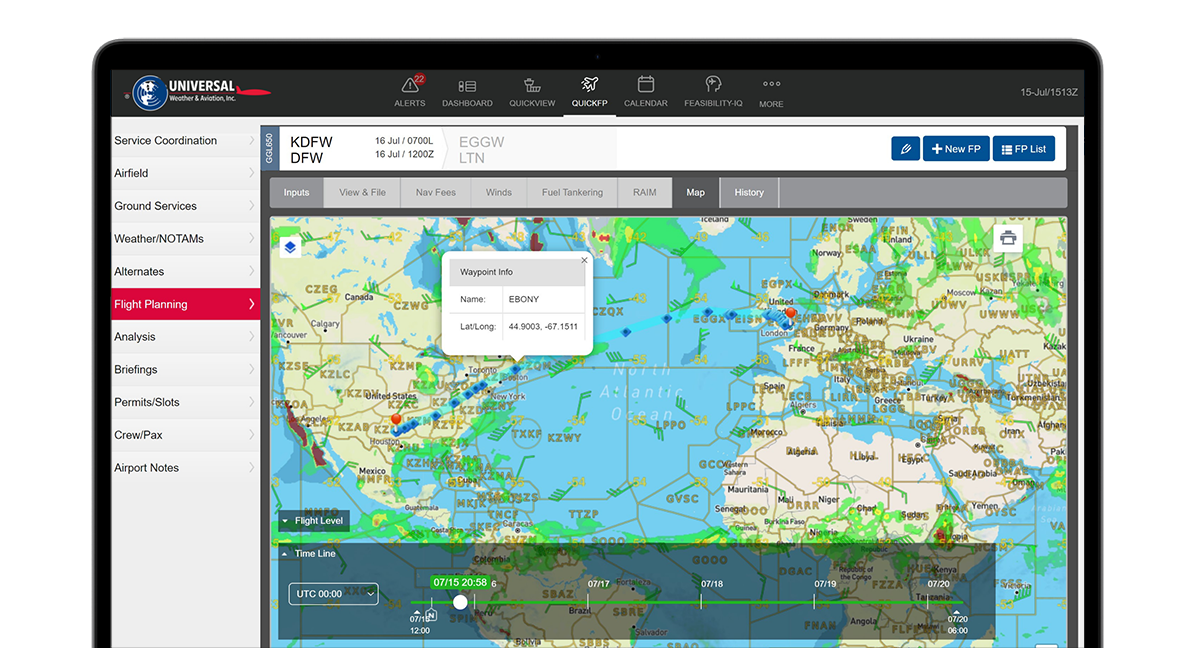Viewport: 1200px width, 648px height.
Task: Click the New FP button
Action: pos(956,149)
